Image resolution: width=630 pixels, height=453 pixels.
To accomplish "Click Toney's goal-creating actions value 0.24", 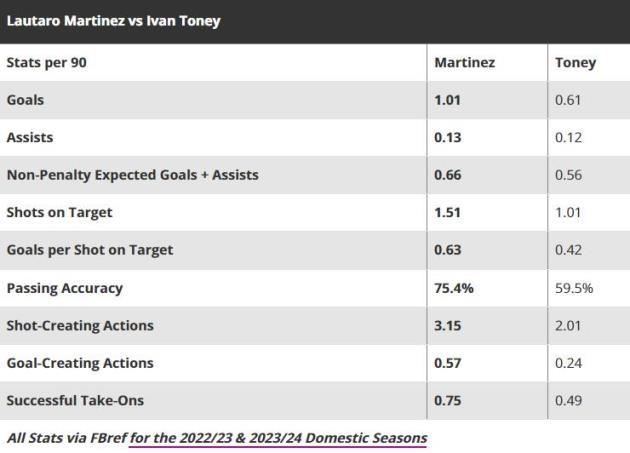I will [x=568, y=363].
